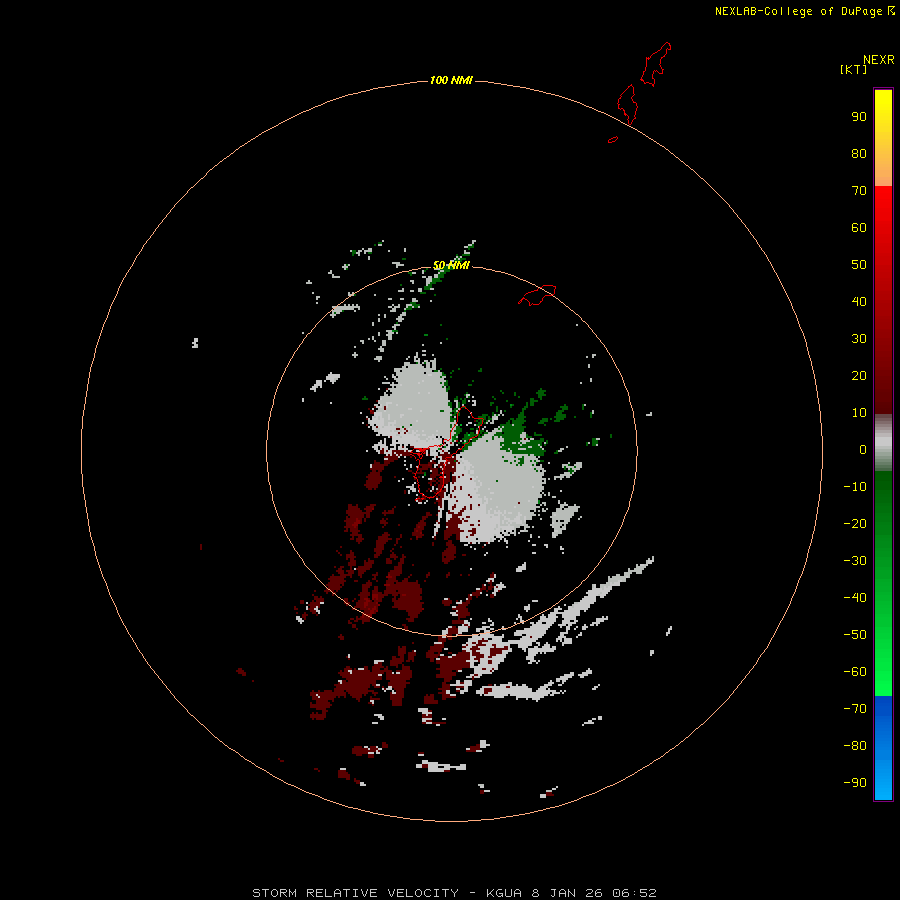Click the -90 knot scale label
Screen dimensions: 900x900
click(855, 783)
